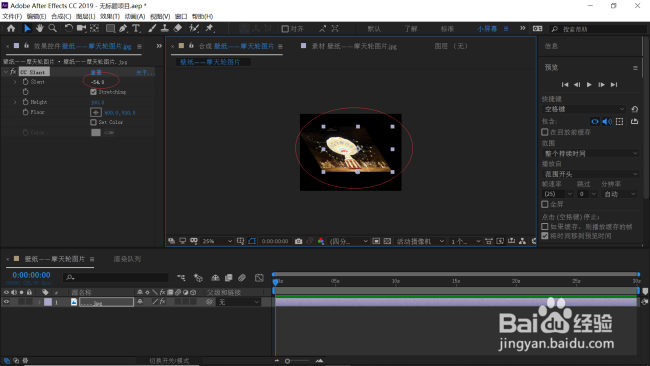Click the disabled Color swatch
The image size is (650, 366).
pyautogui.click(x=96, y=133)
